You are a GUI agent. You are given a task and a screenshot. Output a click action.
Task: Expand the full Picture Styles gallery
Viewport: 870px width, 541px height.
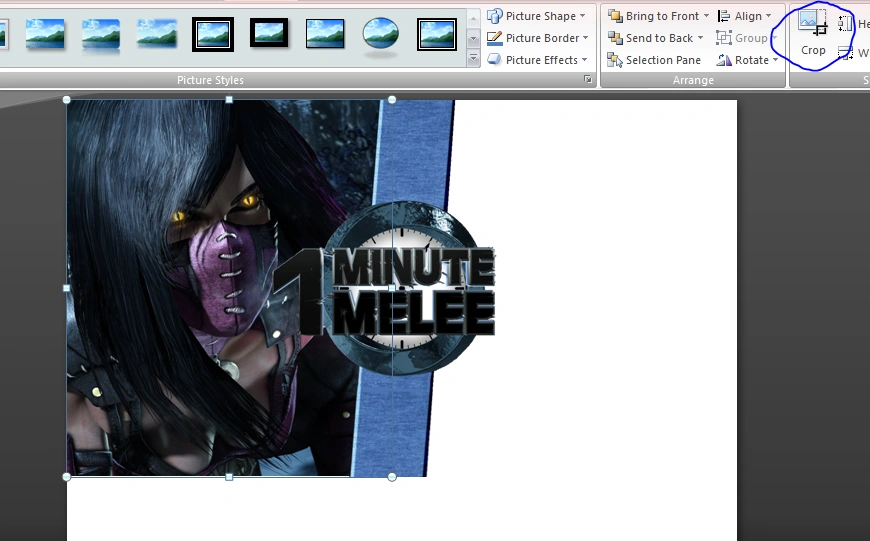coord(473,58)
